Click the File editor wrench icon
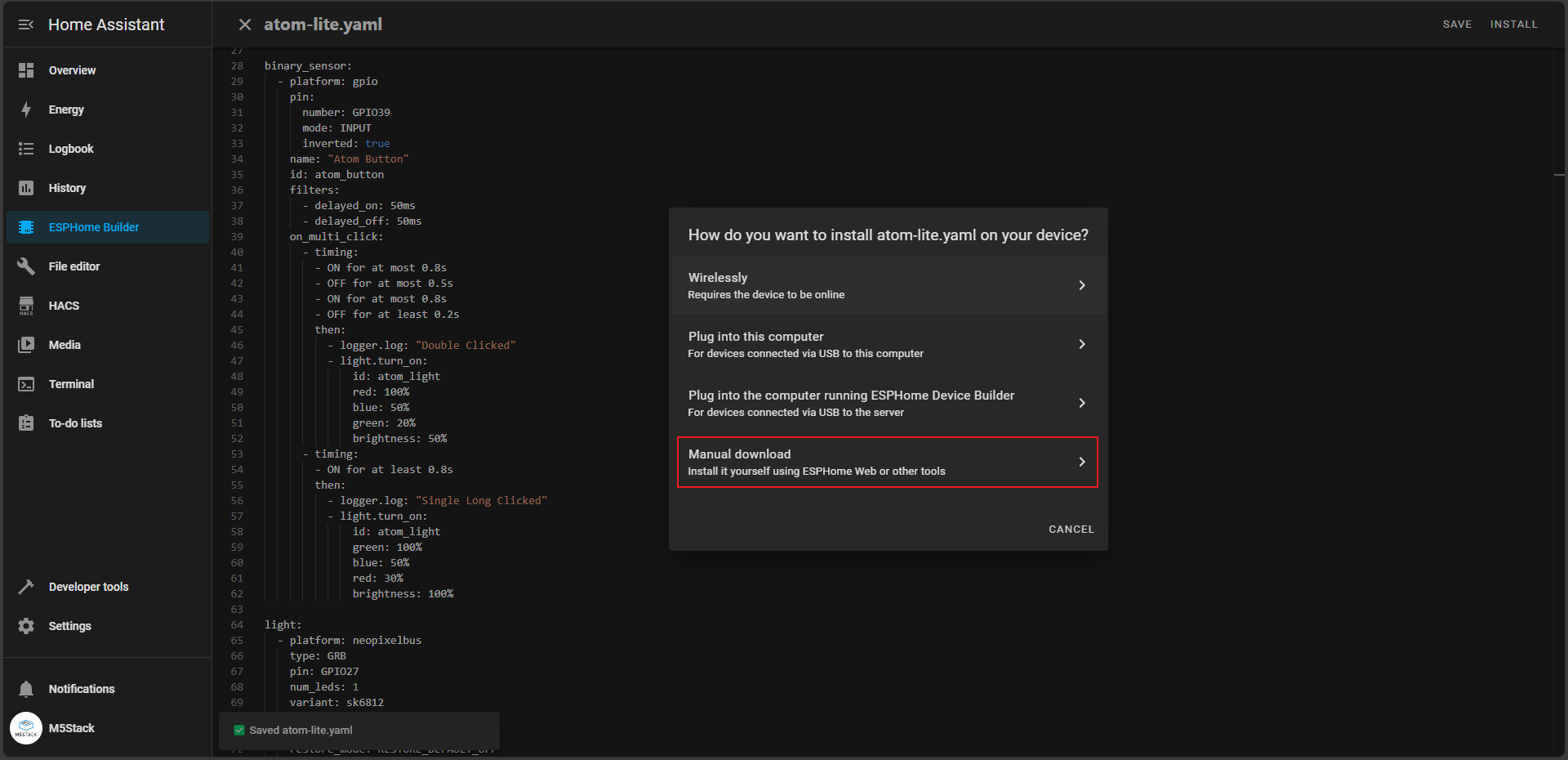The image size is (1568, 760). (26, 266)
